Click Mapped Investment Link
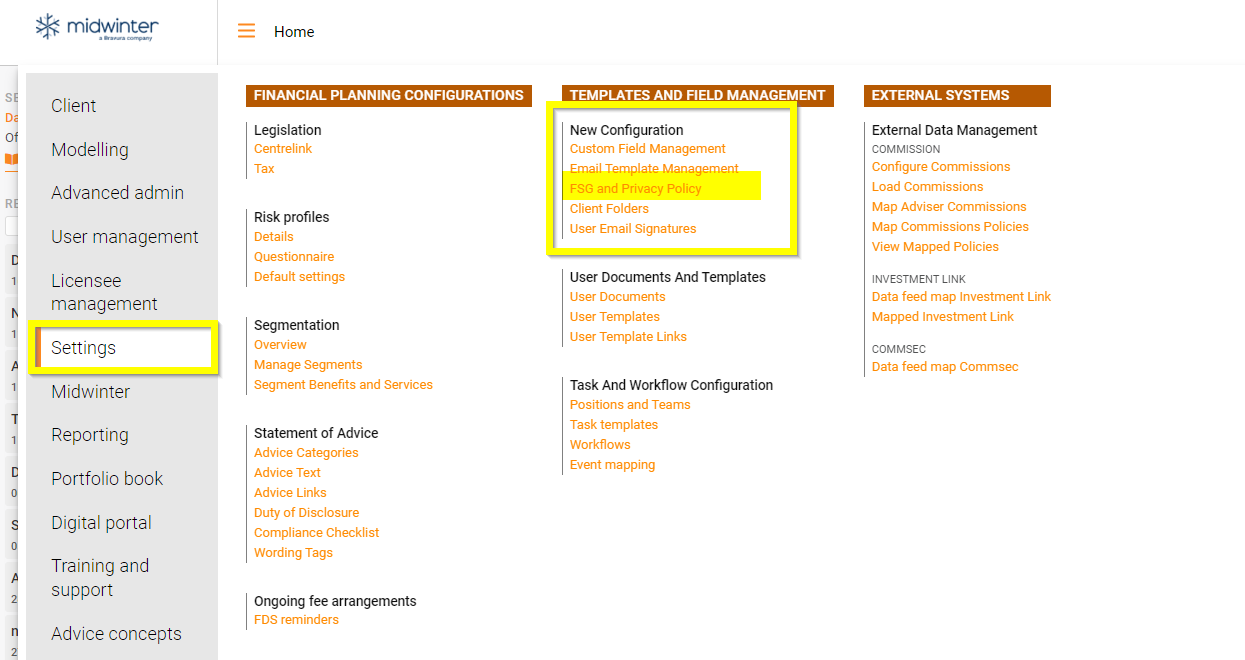This screenshot has height=660, width=1245. (943, 317)
